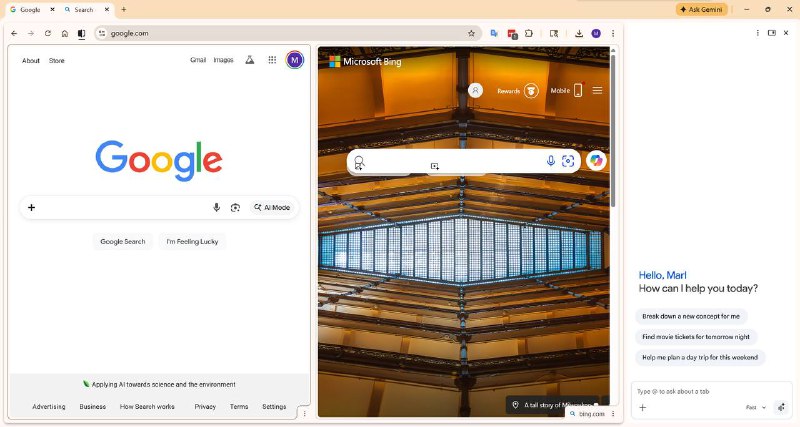Open the Privacy footer link
The height and width of the screenshot is (427, 800).
point(205,407)
